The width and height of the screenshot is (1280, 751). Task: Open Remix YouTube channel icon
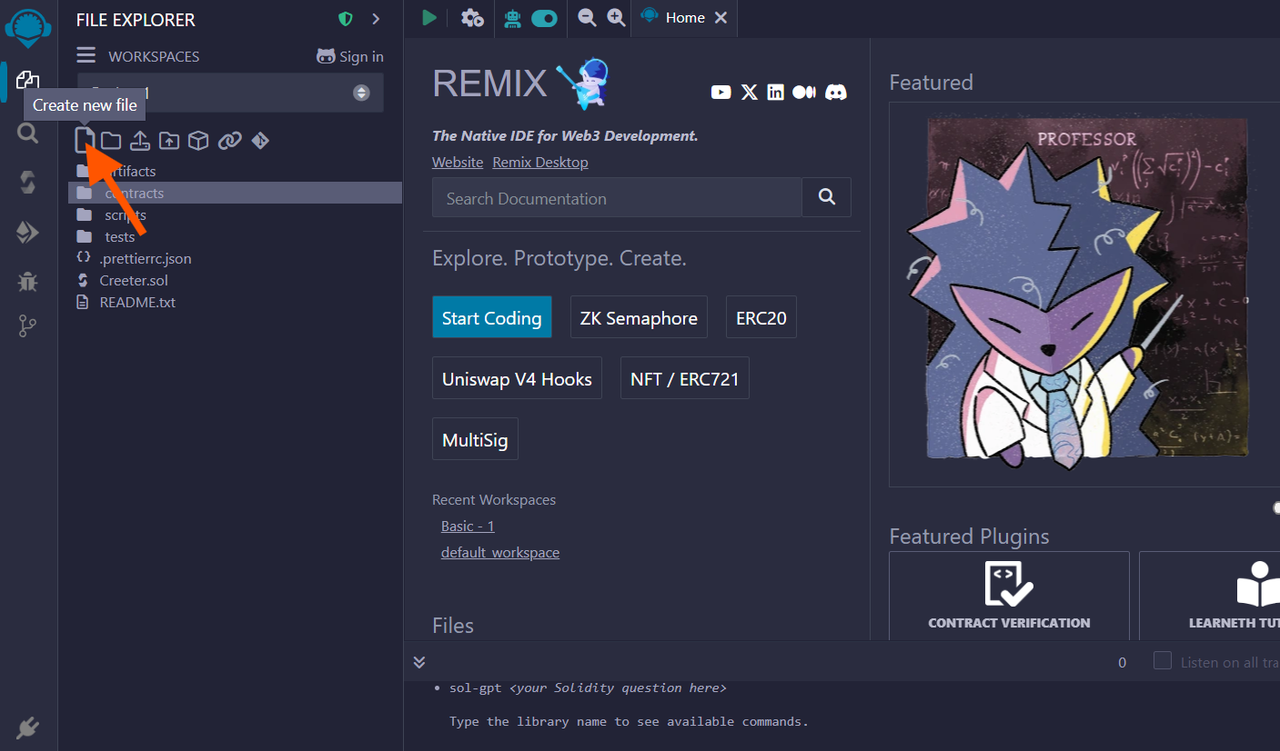[721, 92]
